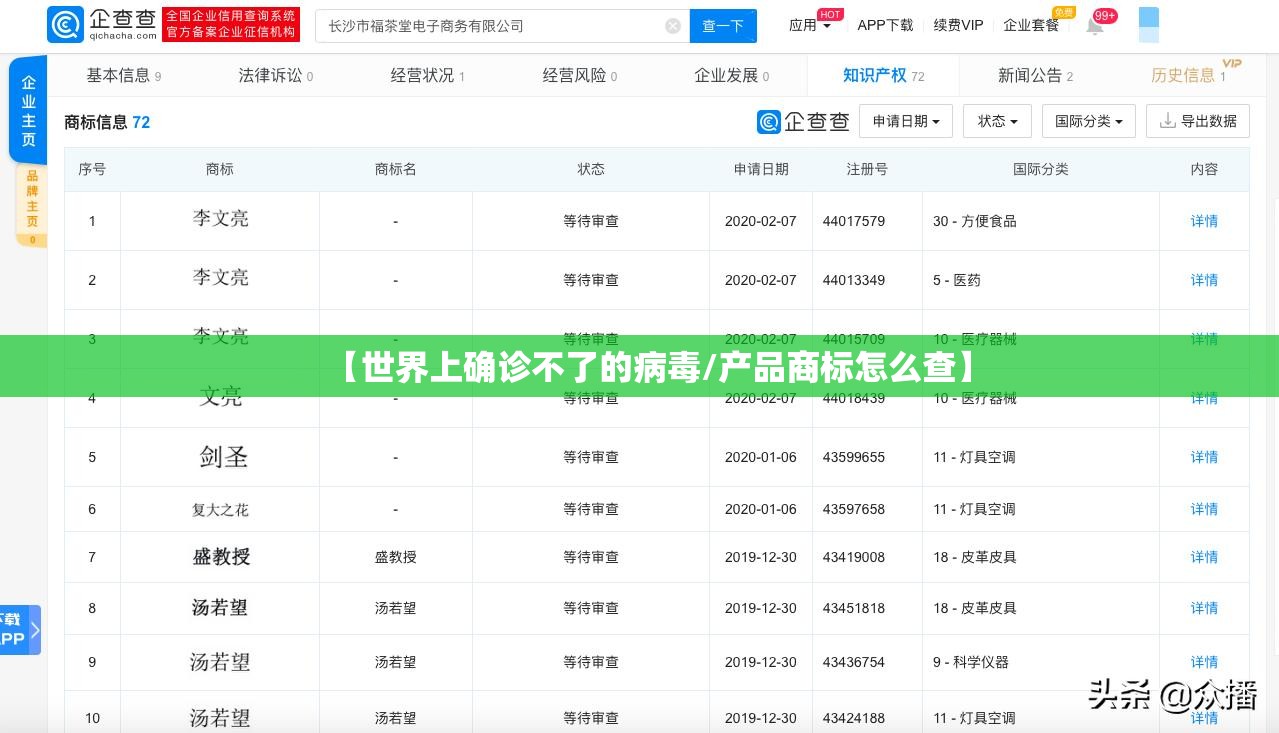Open the user avatar menu
Image resolution: width=1279 pixels, height=733 pixels.
click(x=1149, y=25)
